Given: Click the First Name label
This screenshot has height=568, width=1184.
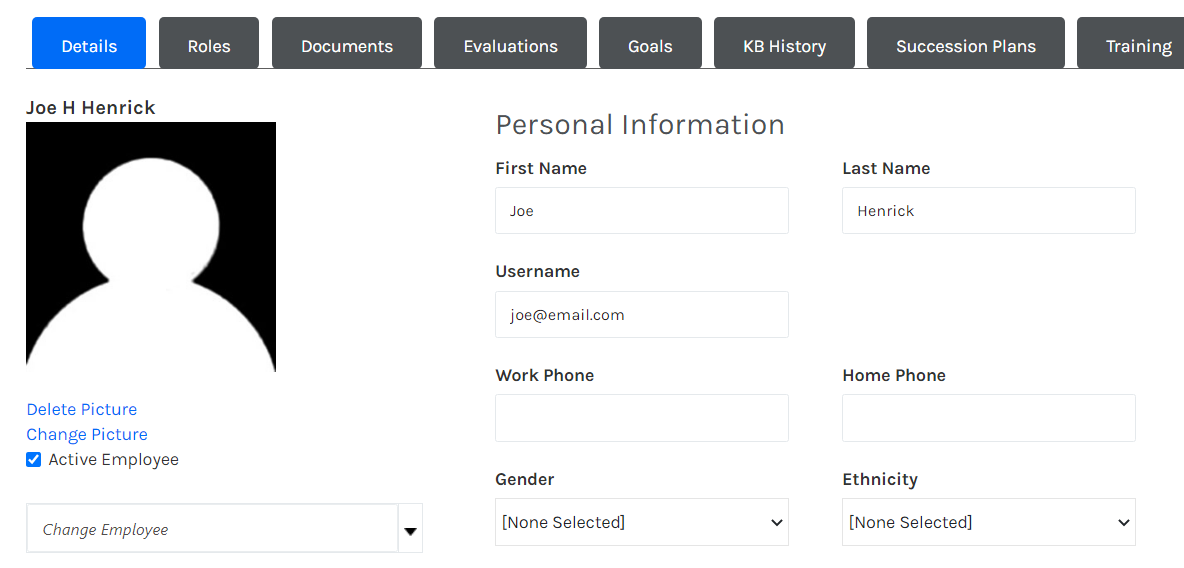Looking at the screenshot, I should point(541,168).
